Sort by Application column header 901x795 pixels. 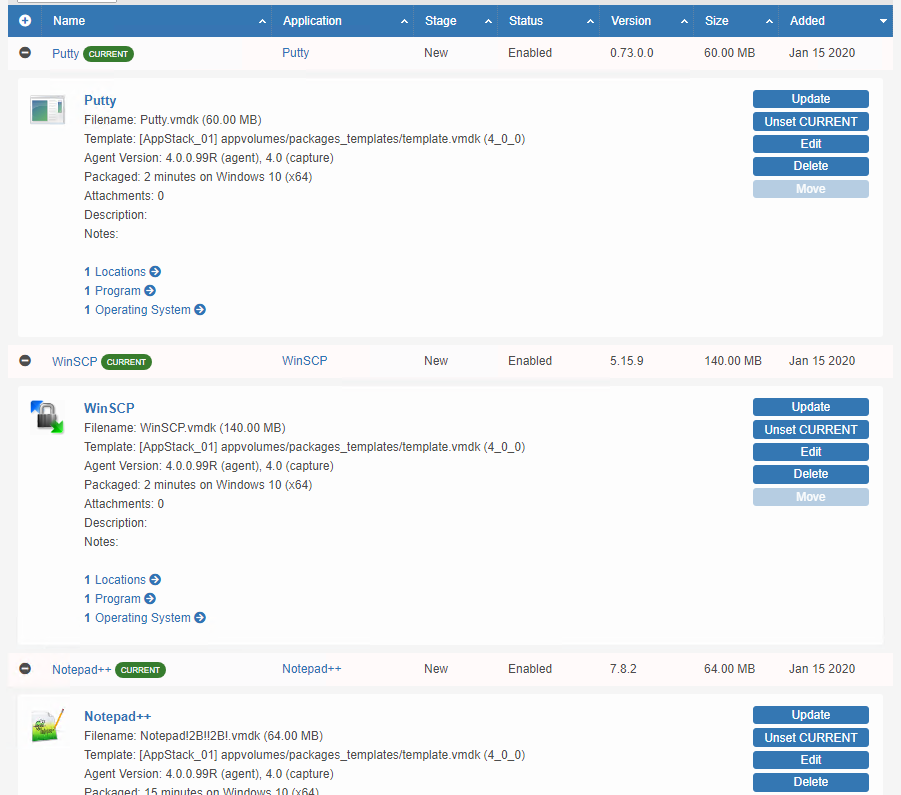tap(342, 21)
